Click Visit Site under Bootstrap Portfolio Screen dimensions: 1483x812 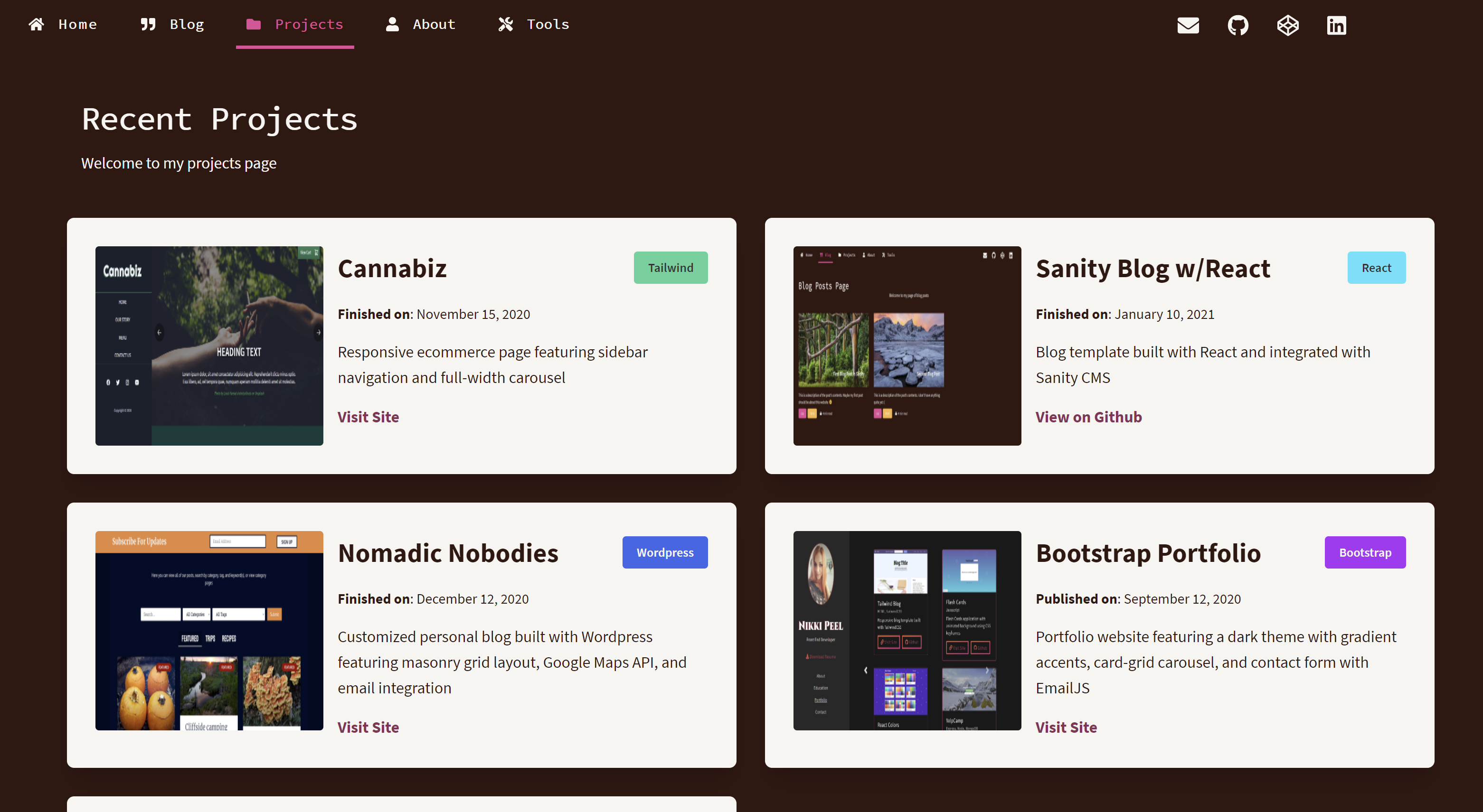tap(1066, 727)
